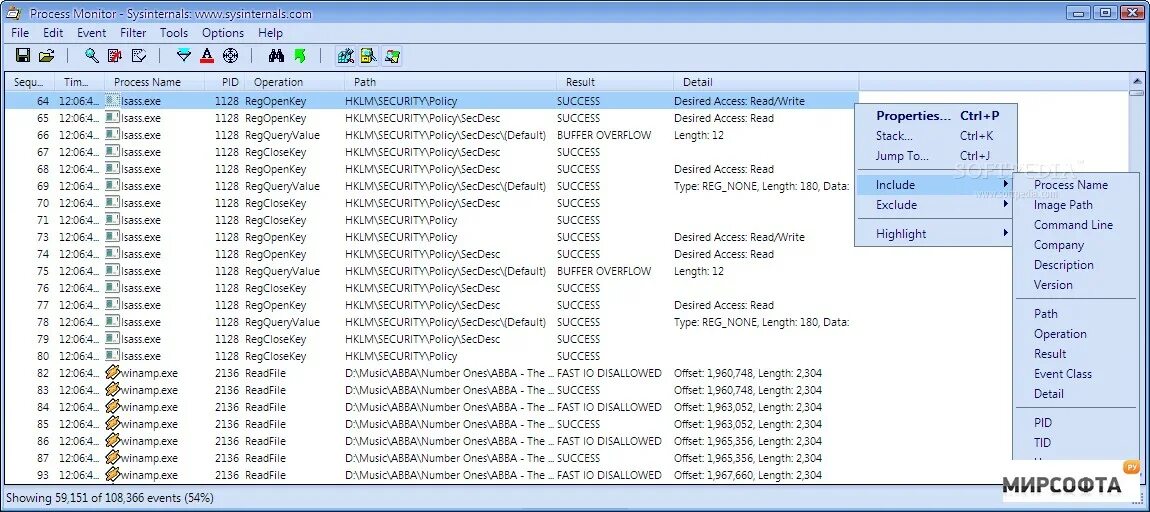
Task: Click the Save toolbar icon
Action: click(x=23, y=55)
